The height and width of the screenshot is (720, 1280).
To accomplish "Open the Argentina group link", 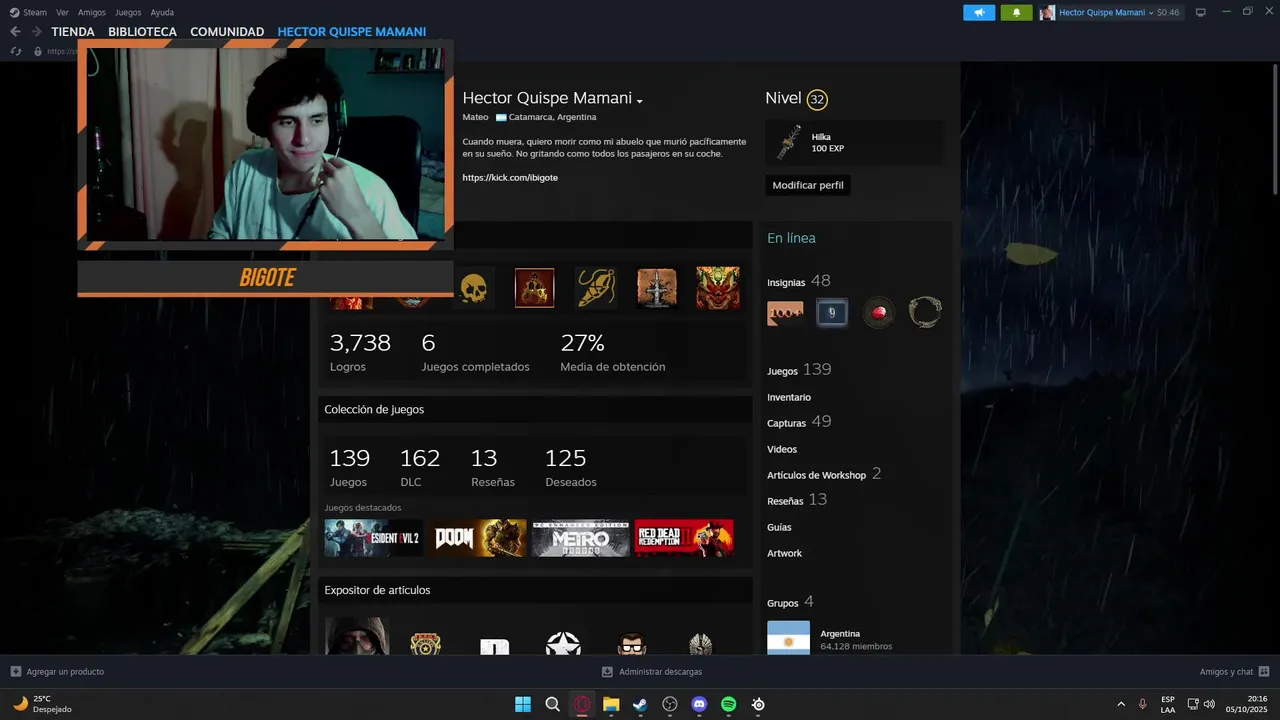I will coord(840,633).
